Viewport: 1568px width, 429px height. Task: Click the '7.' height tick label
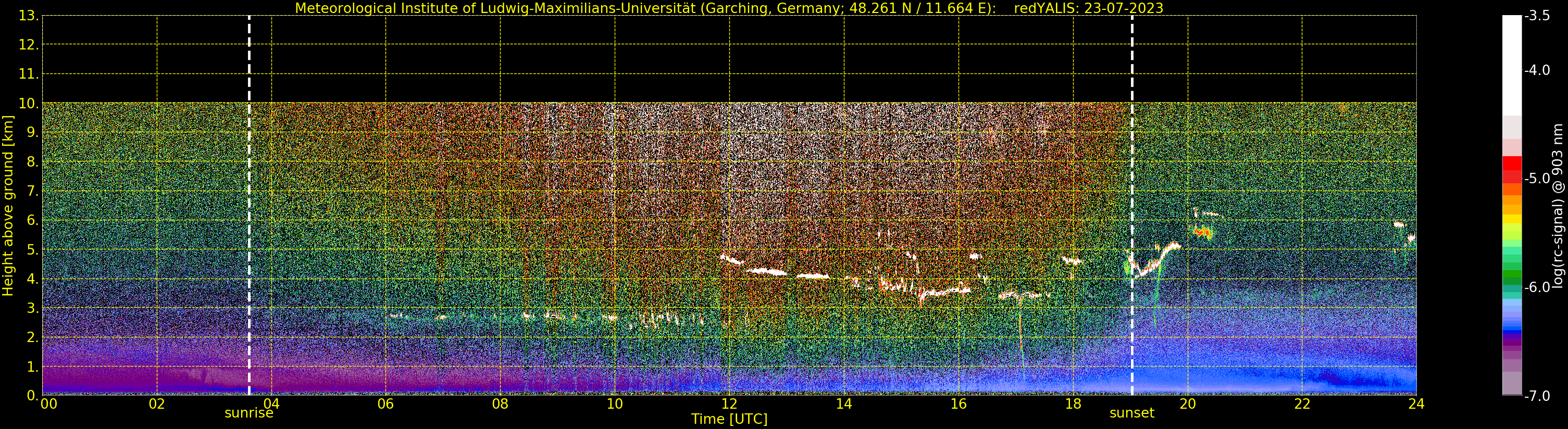coord(32,191)
